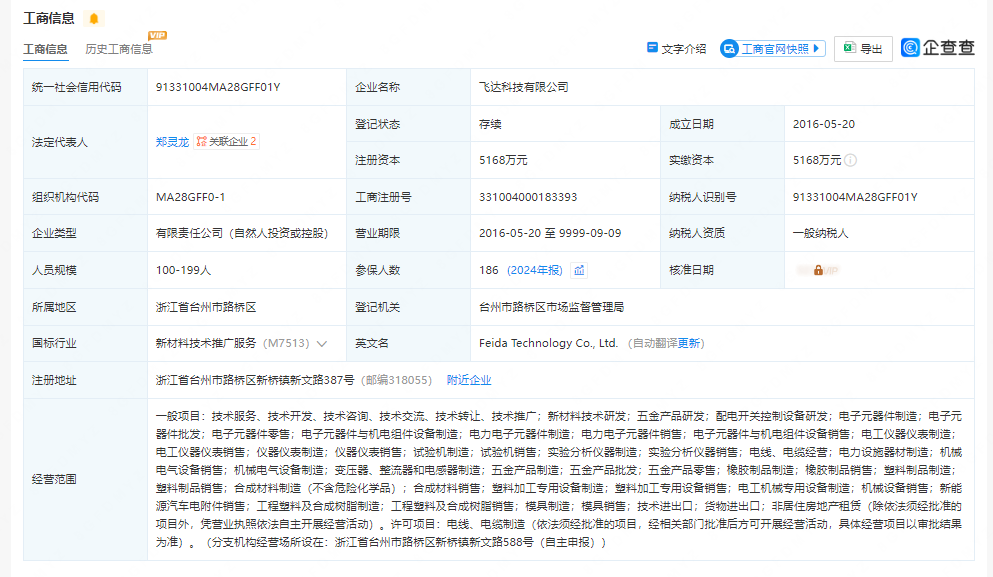Click the info icon next to 实缴资本 5168万元
Image resolution: width=993 pixels, height=577 pixels.
[x=850, y=160]
